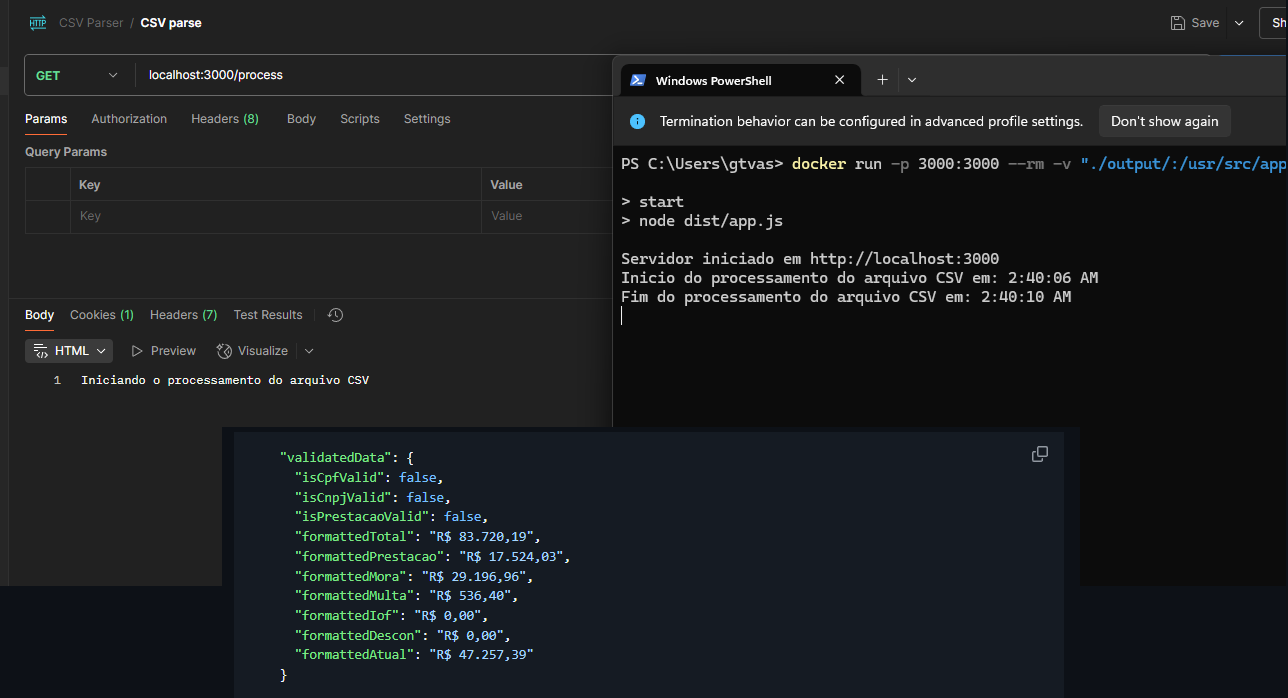Click the 'Fim do processamento' terminal line

click(x=846, y=297)
